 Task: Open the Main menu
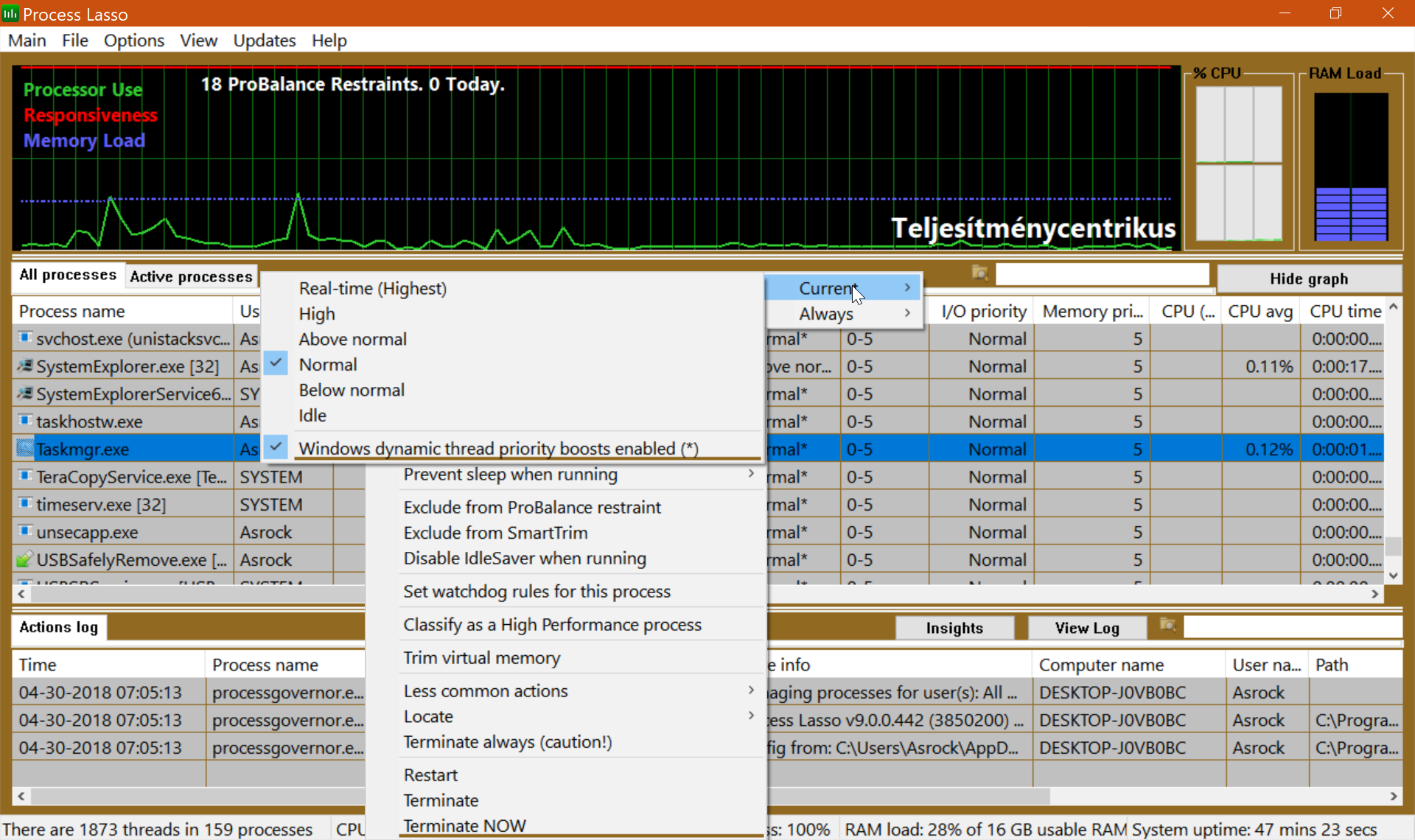point(27,41)
